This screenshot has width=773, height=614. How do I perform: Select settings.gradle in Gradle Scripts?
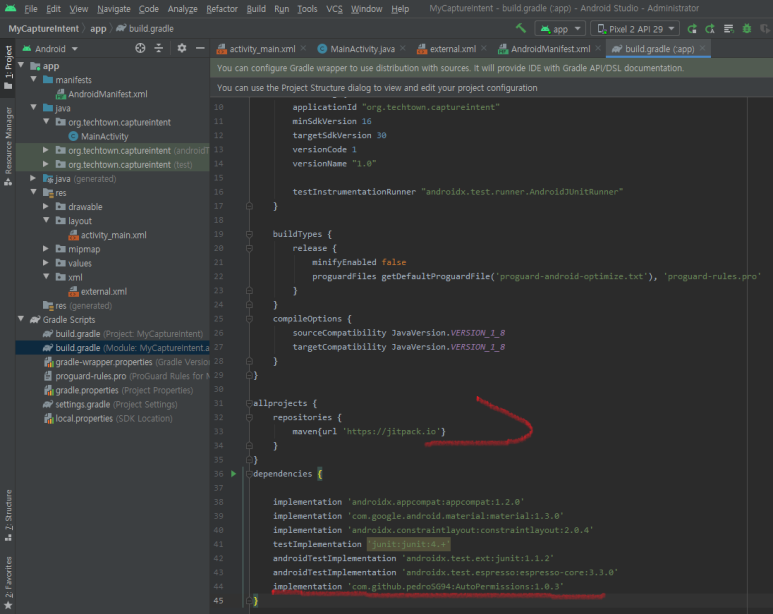(110, 404)
